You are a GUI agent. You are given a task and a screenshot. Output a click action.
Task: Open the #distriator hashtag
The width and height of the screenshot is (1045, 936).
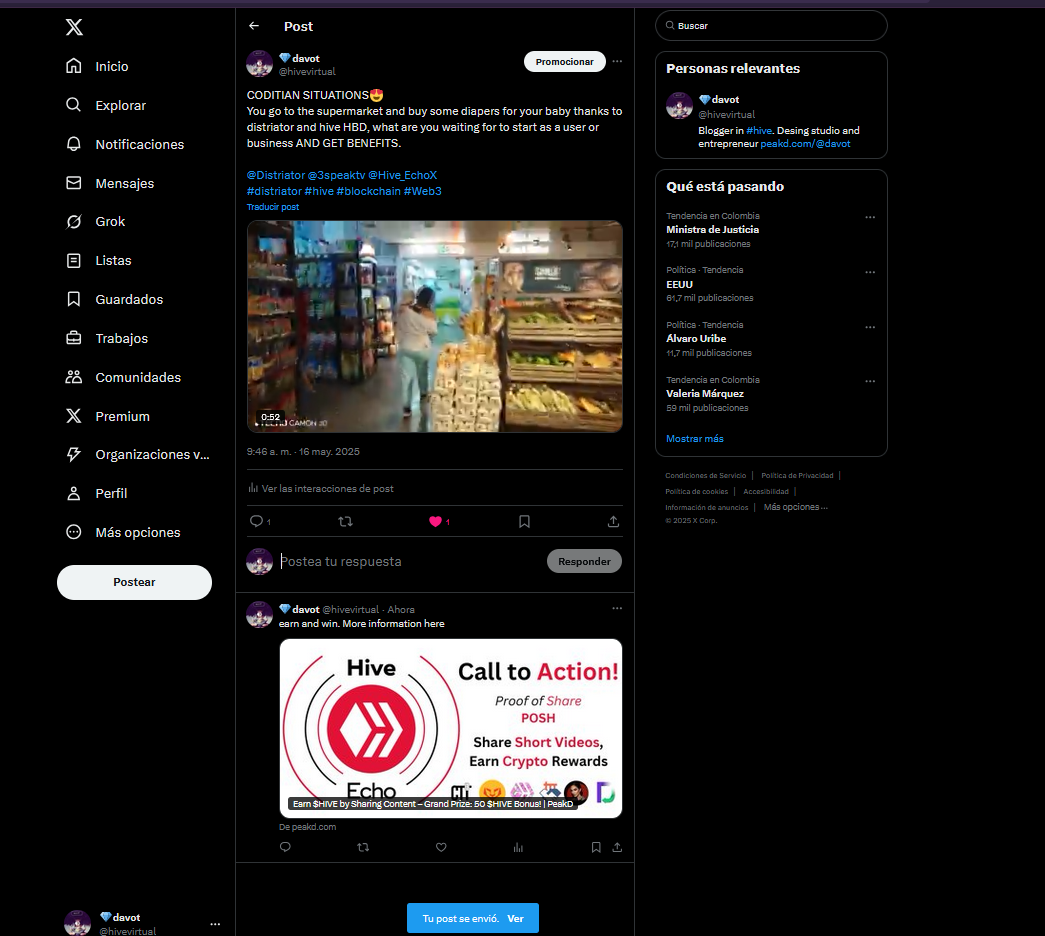[x=274, y=191]
